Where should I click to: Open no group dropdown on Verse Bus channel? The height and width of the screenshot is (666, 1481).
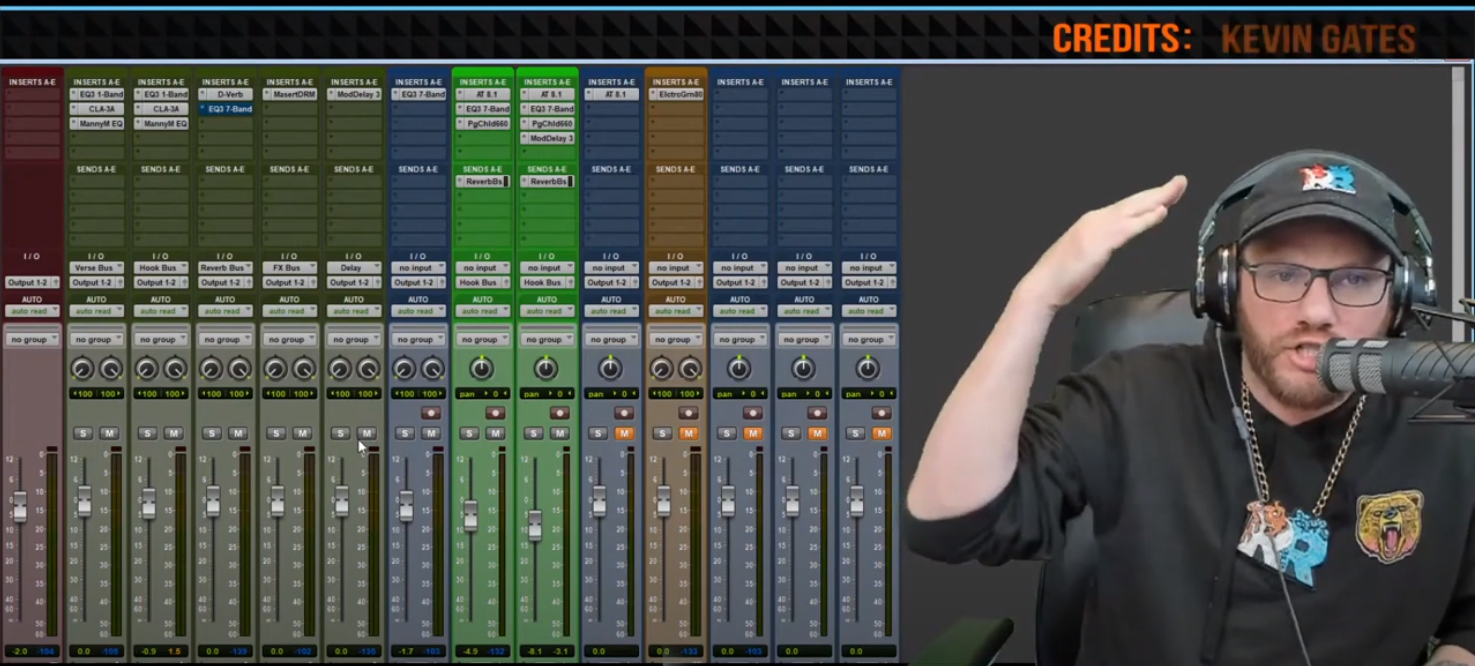tap(97, 340)
